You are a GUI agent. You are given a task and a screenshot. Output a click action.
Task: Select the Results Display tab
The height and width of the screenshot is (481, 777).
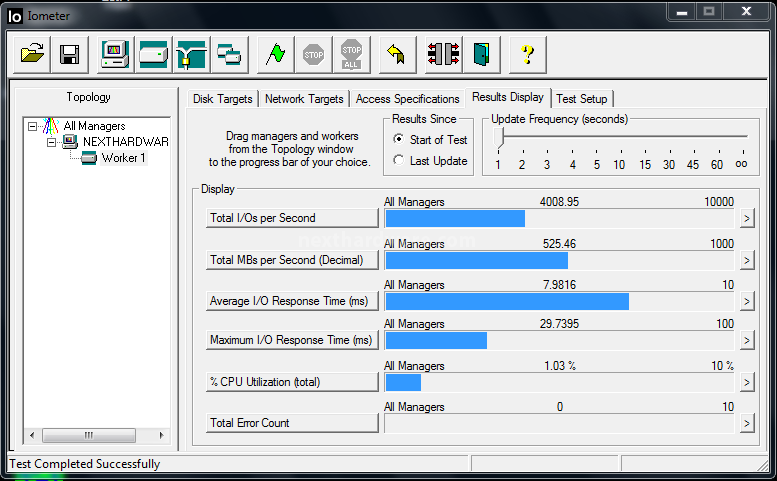[x=507, y=97]
